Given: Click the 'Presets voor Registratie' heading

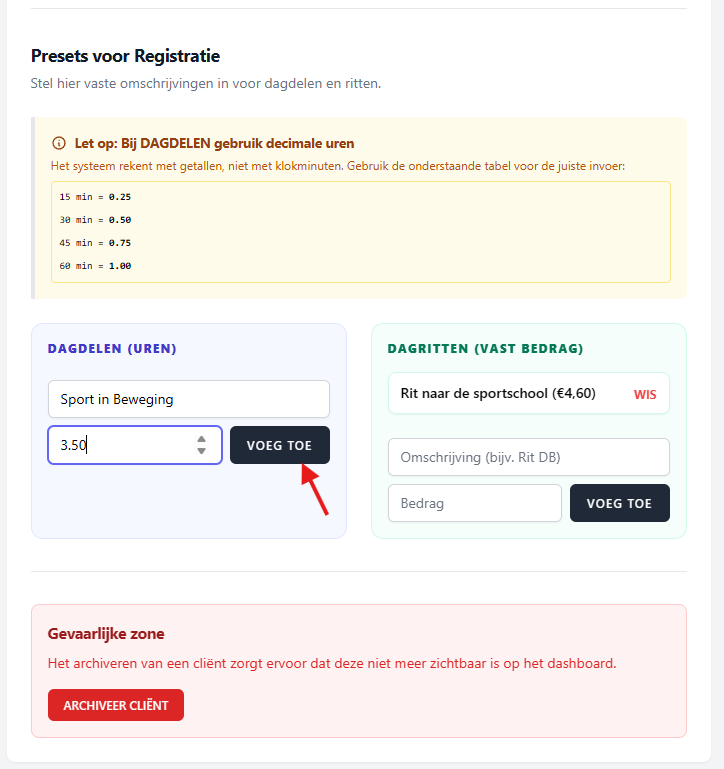Looking at the screenshot, I should [x=125, y=56].
